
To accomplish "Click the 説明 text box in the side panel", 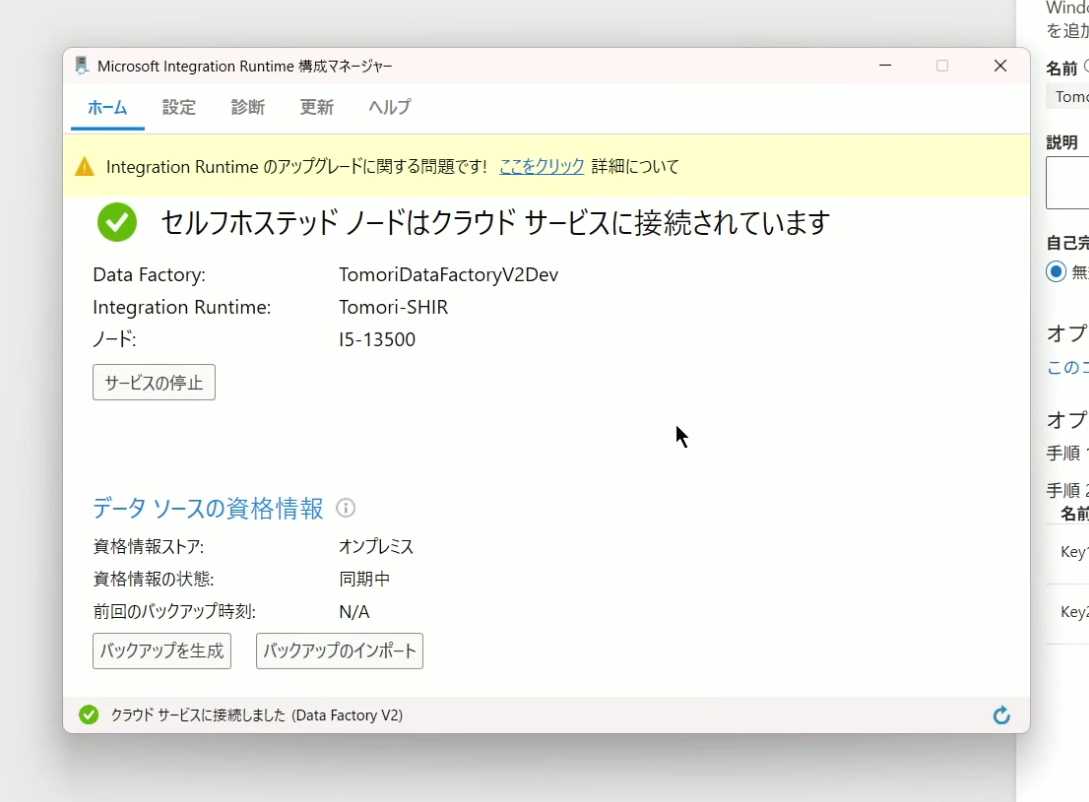I will (x=1068, y=184).
